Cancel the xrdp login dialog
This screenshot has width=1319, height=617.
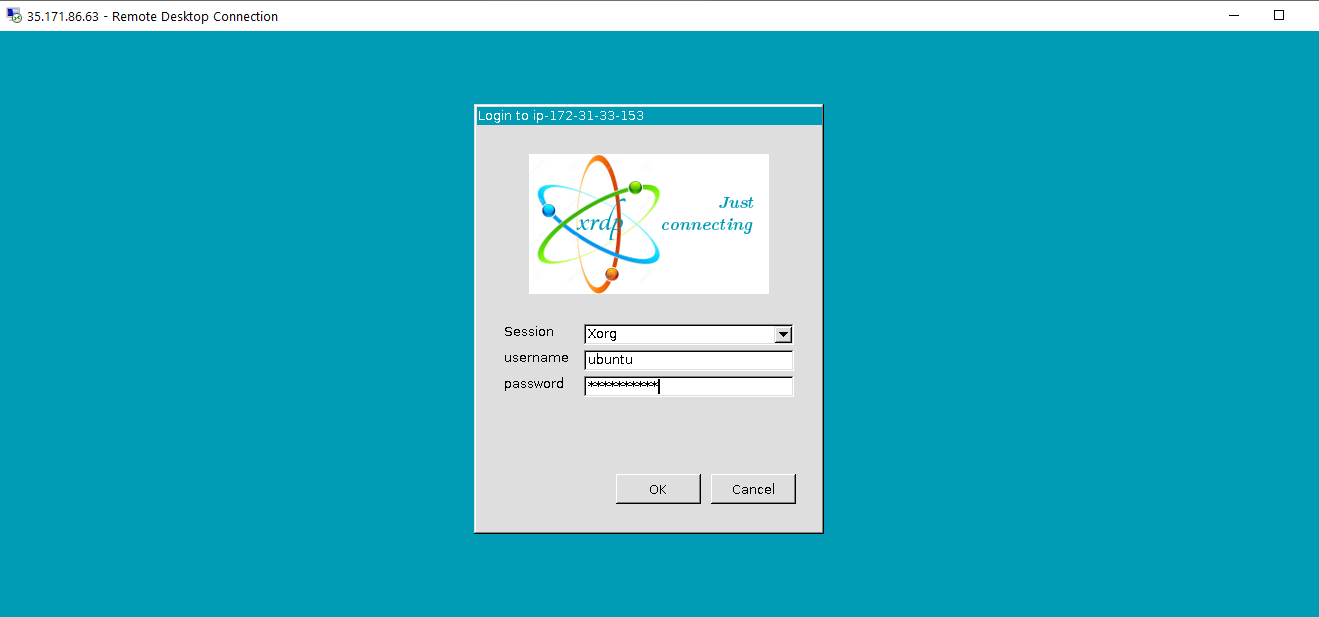[753, 489]
